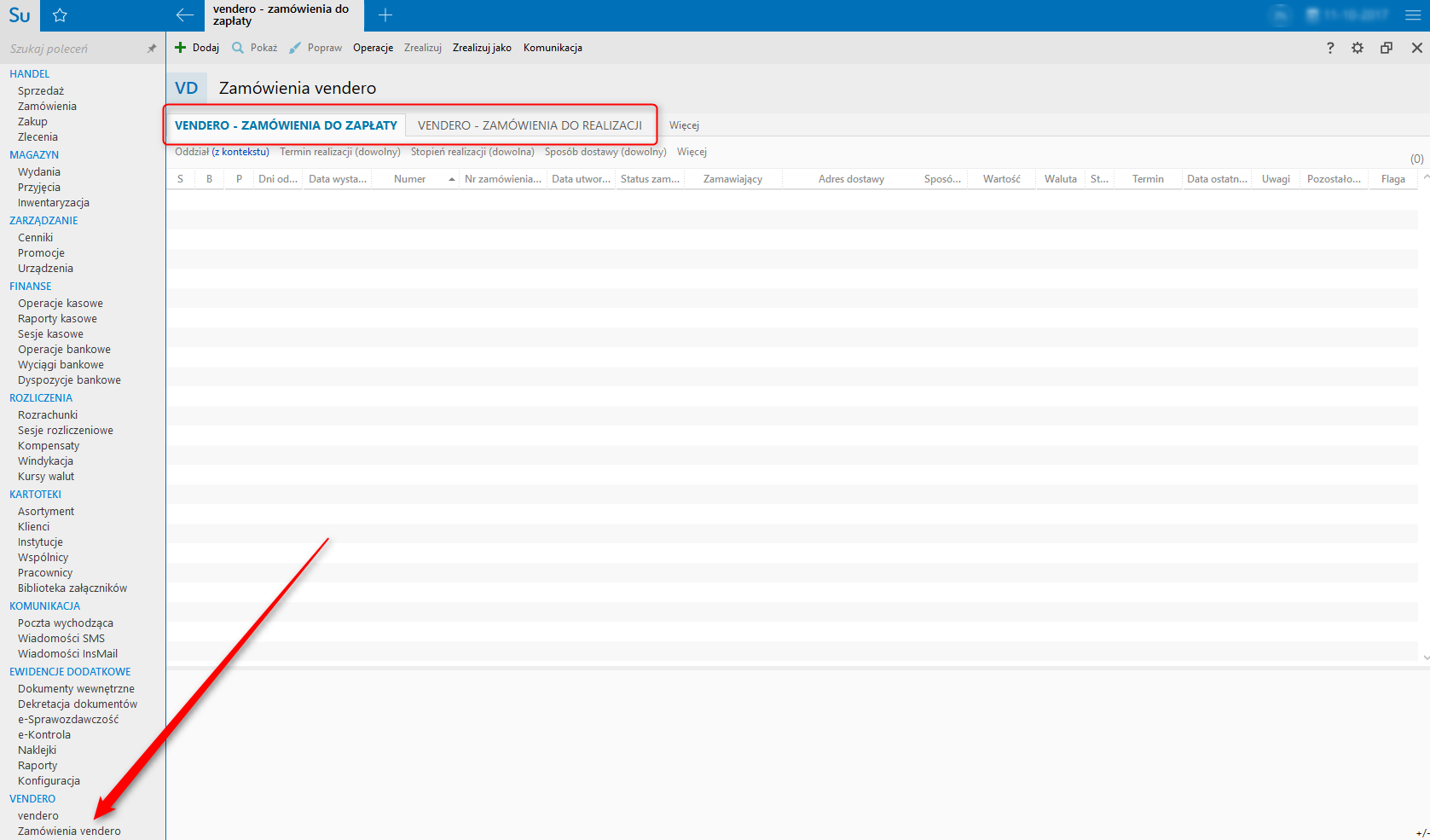Open Biblioteka załączników in the sidebar

click(x=72, y=588)
